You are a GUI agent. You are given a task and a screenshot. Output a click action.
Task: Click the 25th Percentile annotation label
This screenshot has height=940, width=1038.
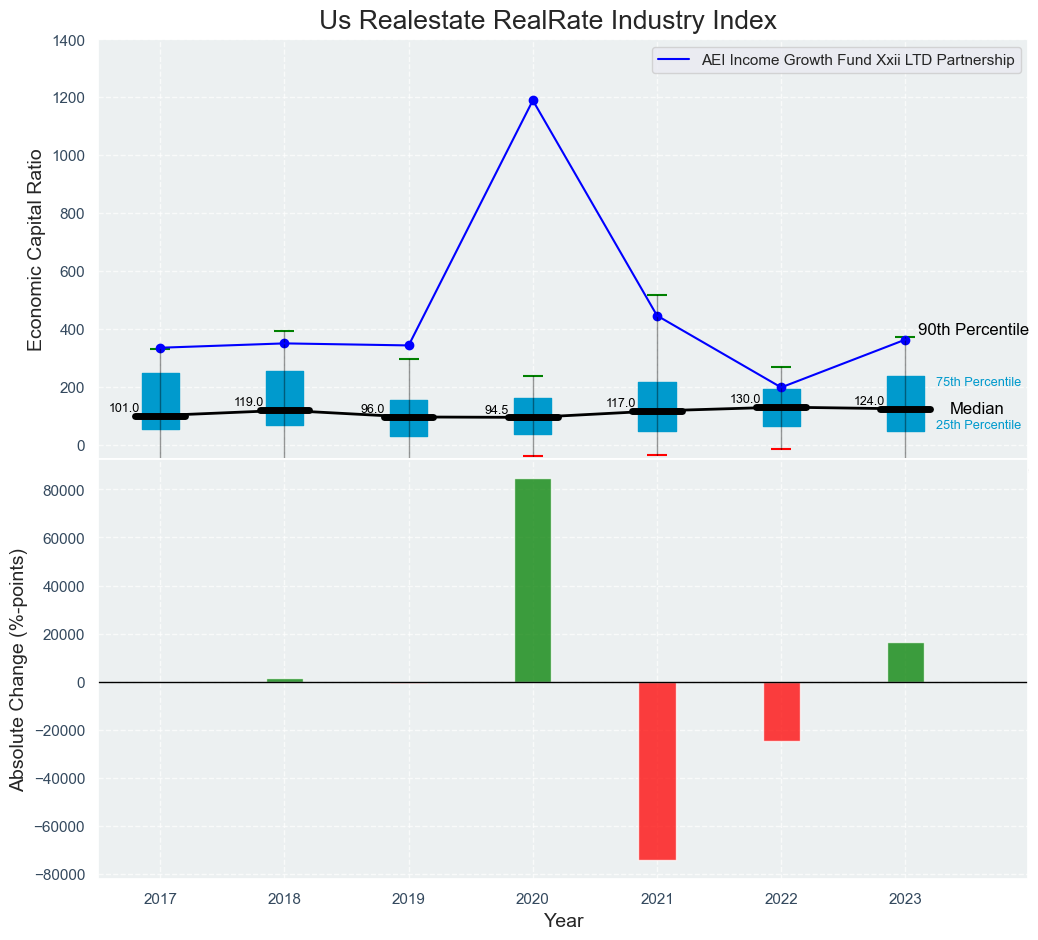click(x=978, y=425)
